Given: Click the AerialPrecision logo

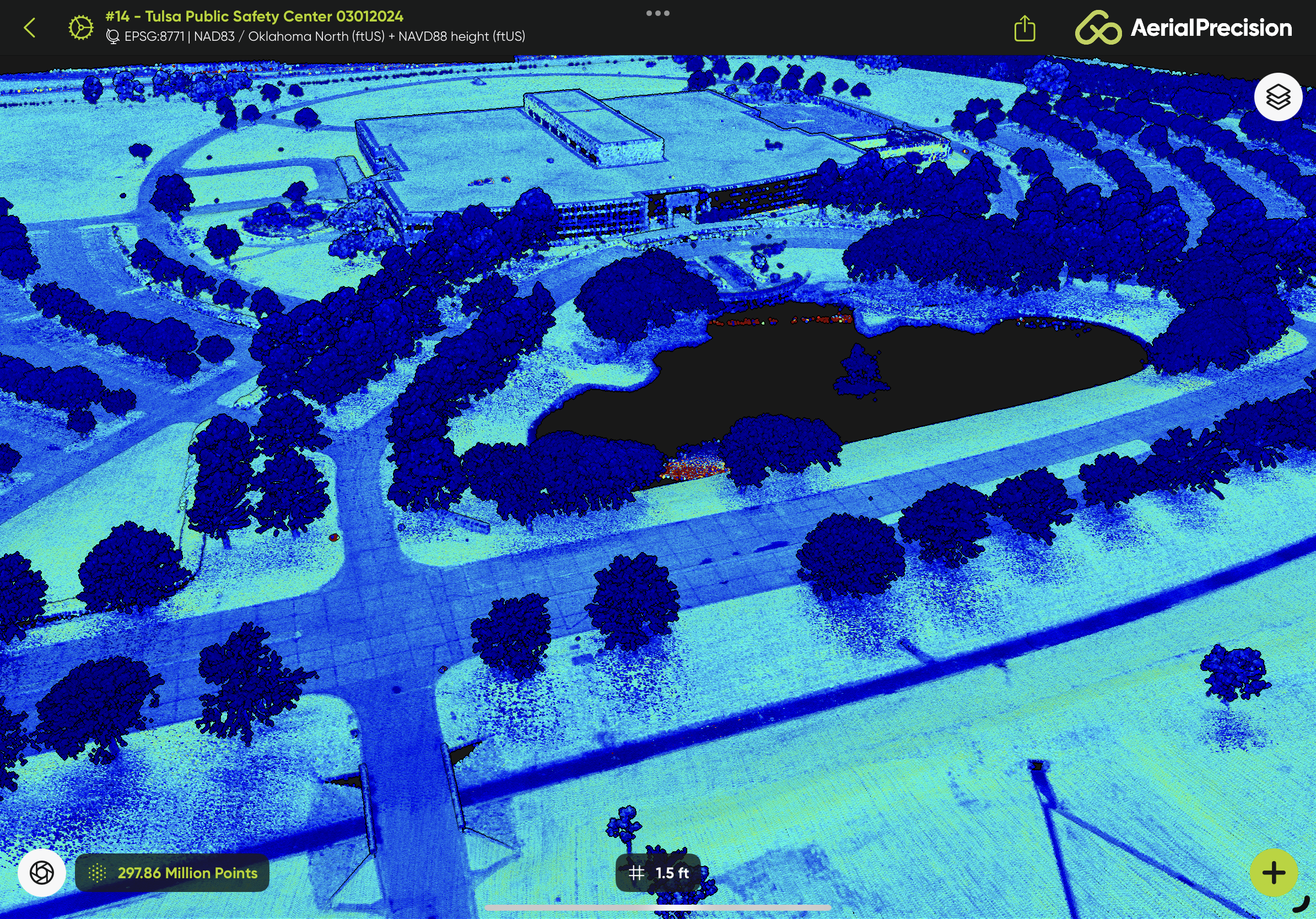Looking at the screenshot, I should [x=1183, y=28].
